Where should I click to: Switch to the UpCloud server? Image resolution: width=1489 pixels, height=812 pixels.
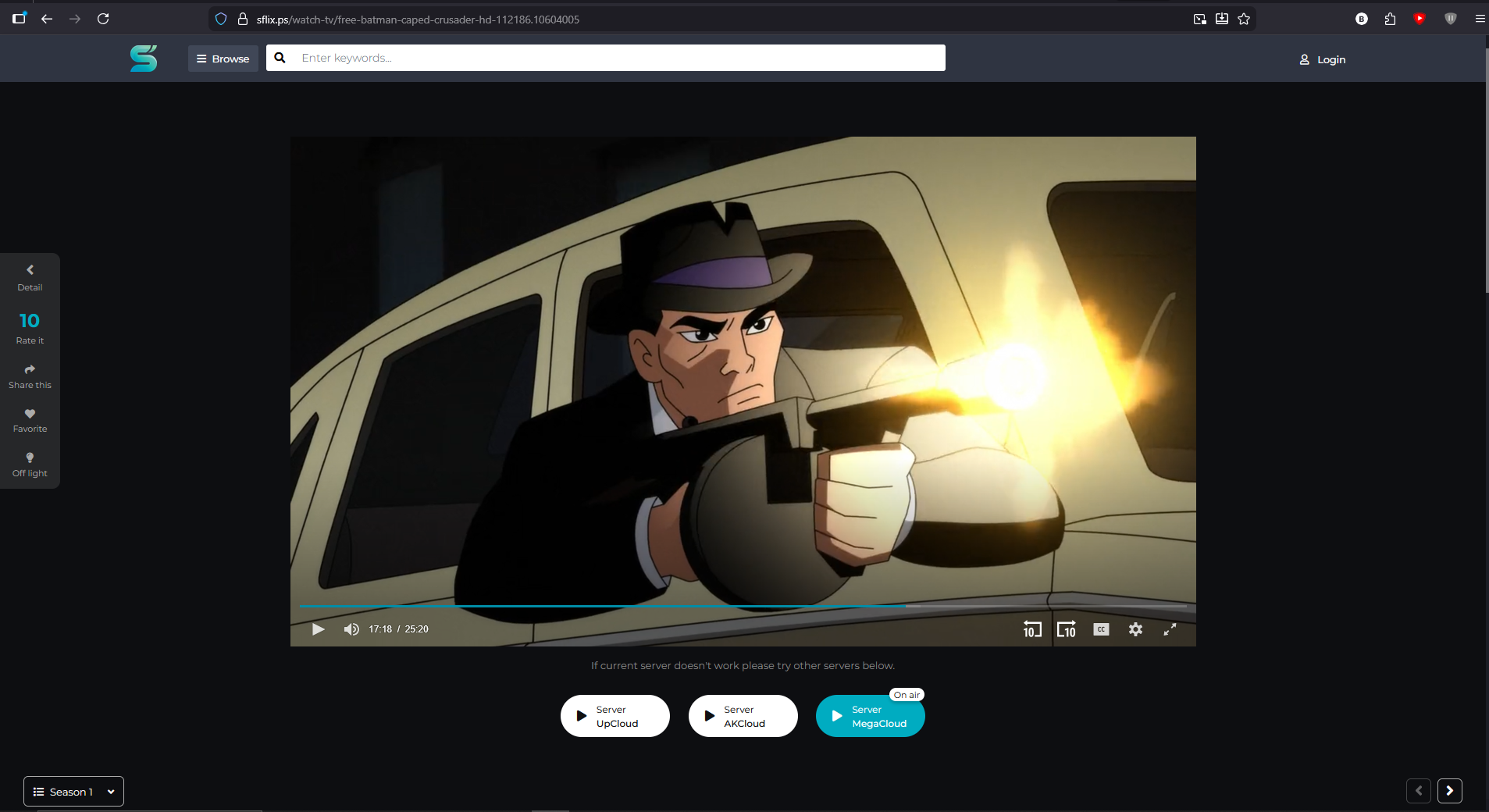pyautogui.click(x=614, y=716)
